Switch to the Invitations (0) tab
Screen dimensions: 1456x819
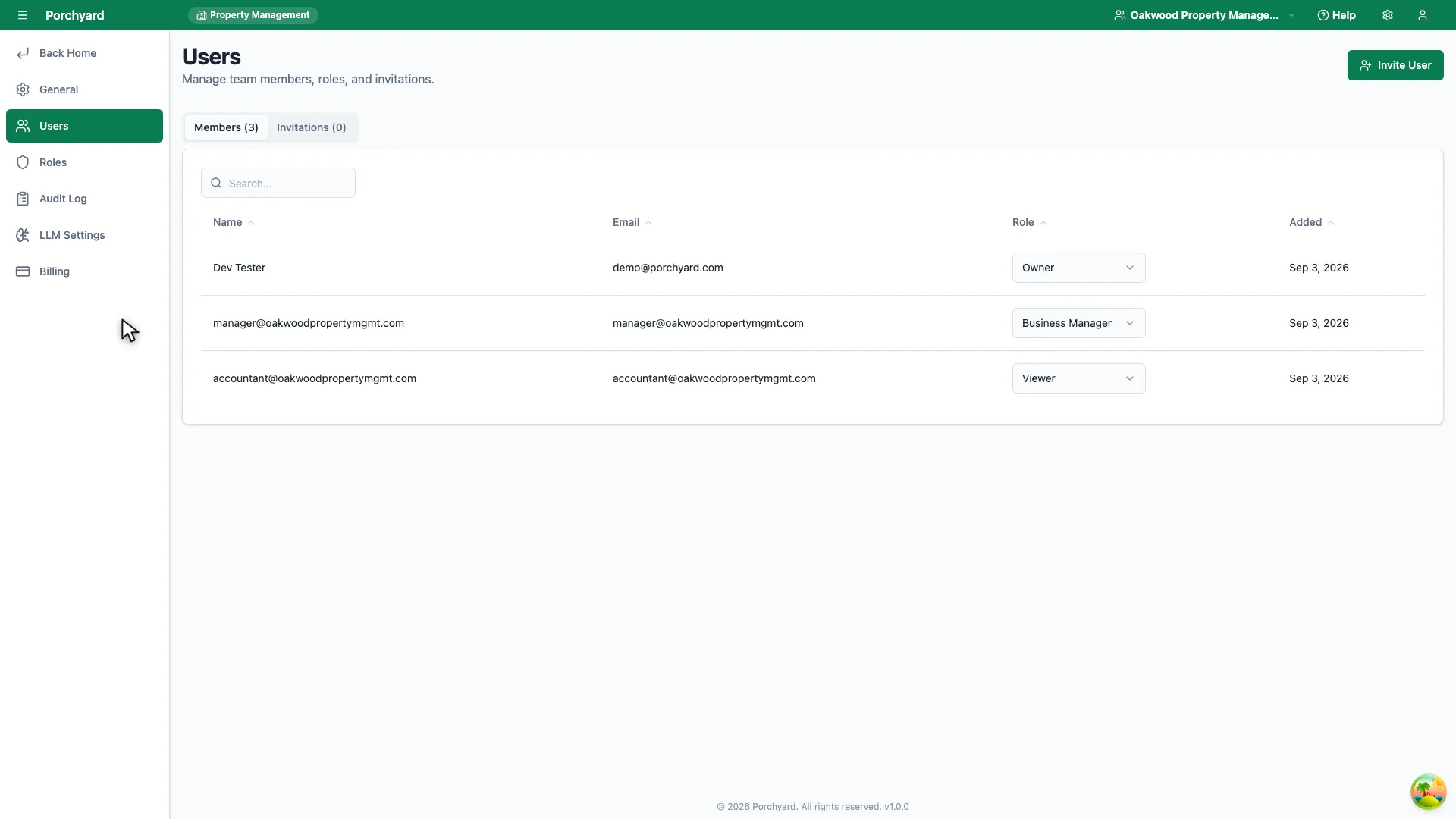[311, 127]
